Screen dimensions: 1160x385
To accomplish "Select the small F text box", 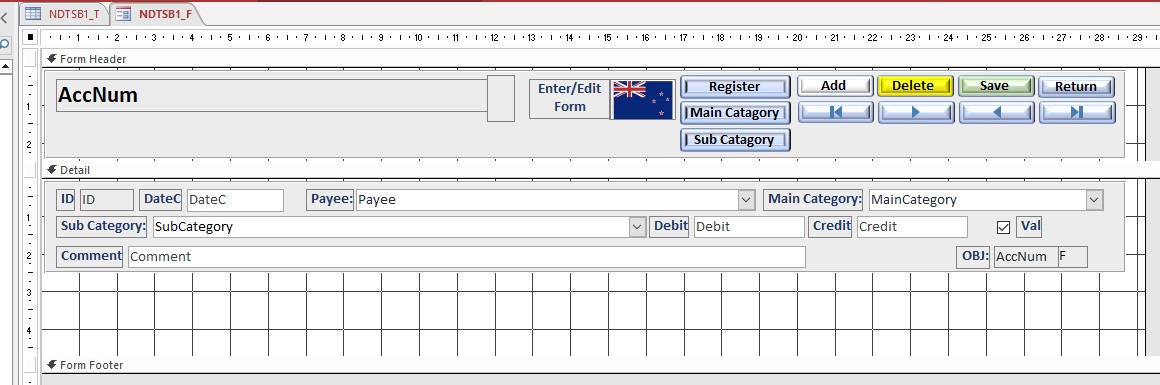I will point(1073,257).
